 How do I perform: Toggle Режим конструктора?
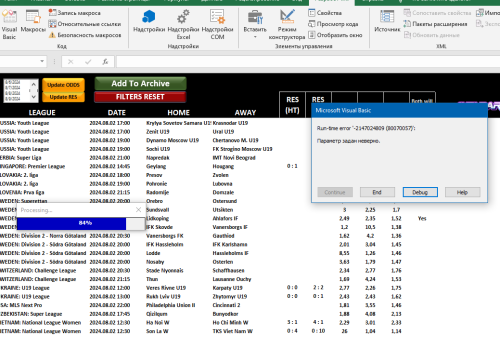pos(287,25)
